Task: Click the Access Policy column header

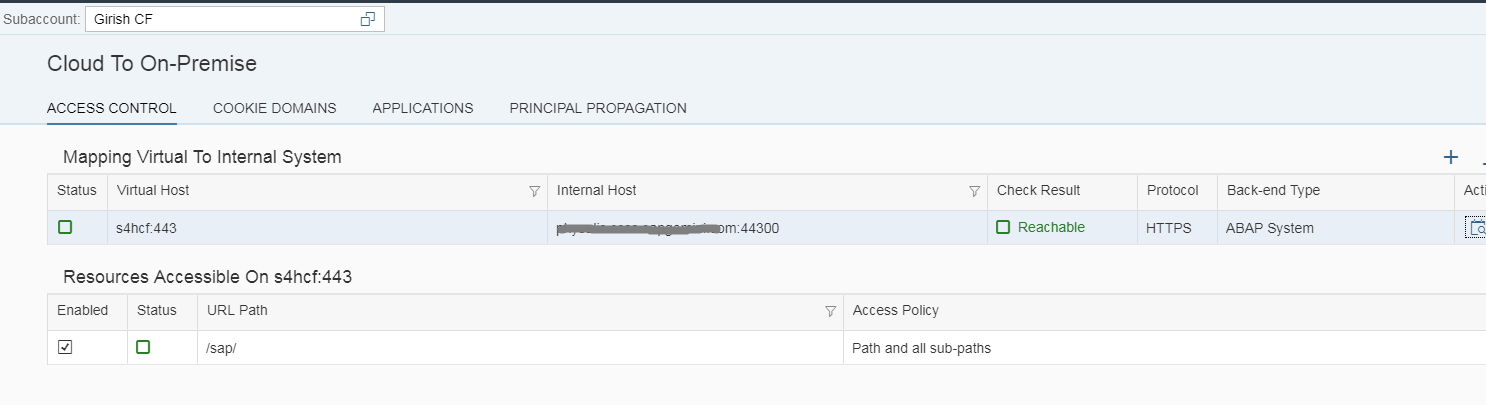Action: [895, 310]
